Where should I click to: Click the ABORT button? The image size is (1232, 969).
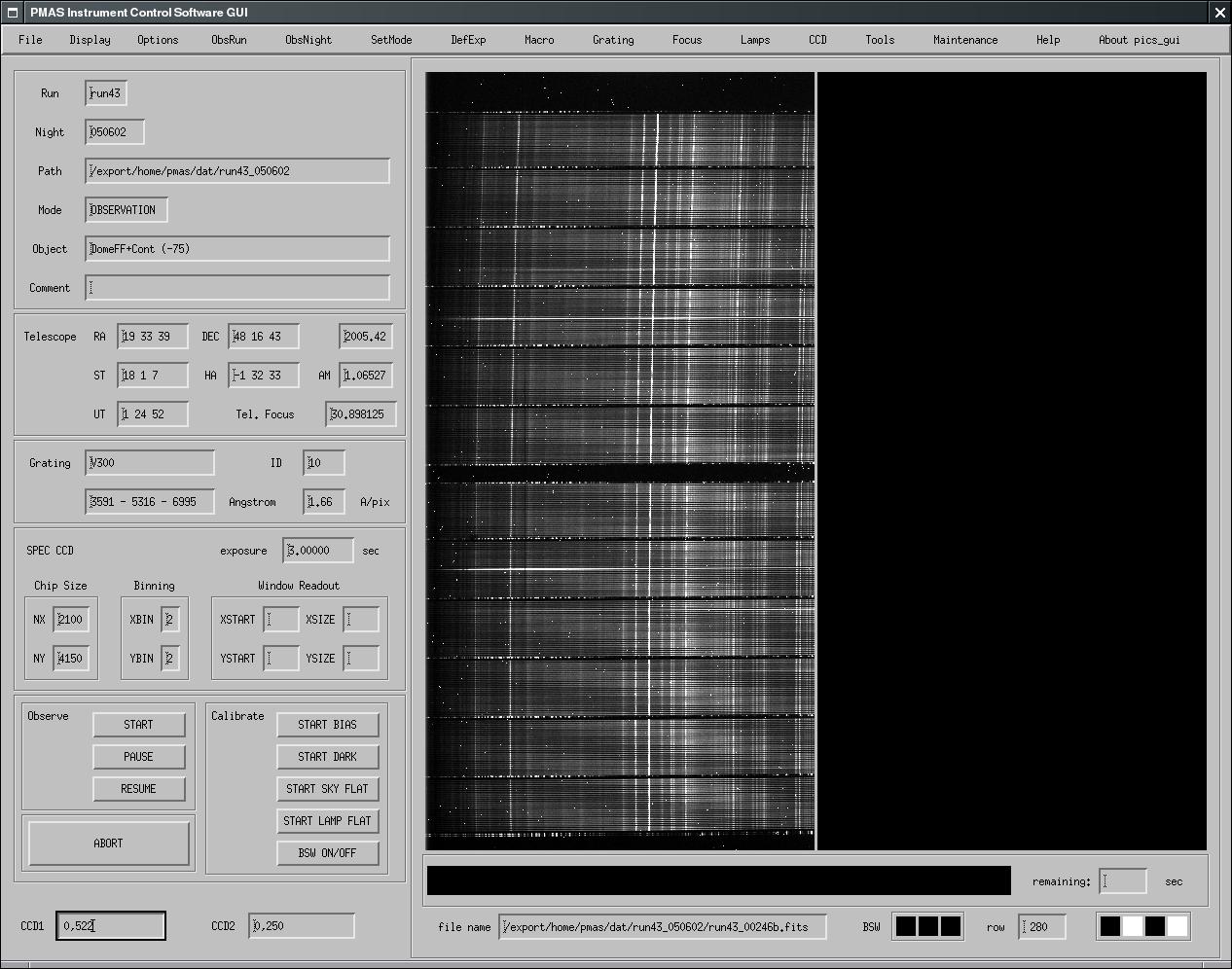[x=108, y=843]
